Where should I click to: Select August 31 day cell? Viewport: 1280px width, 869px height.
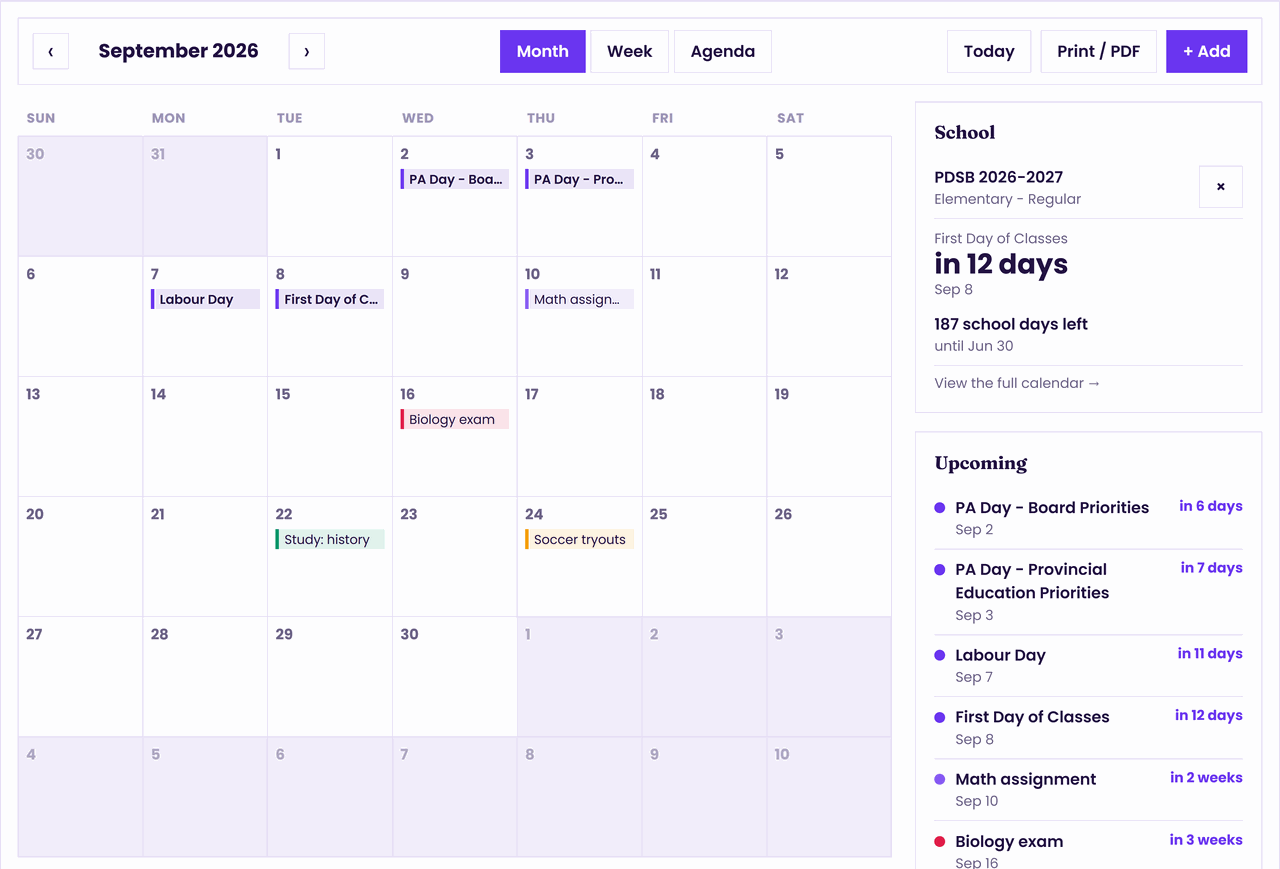[x=205, y=197]
